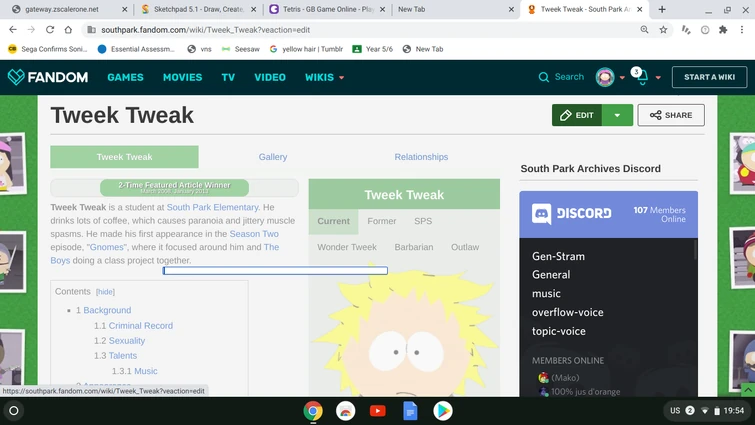
Task: Open the Season Two link
Action: tap(254, 234)
